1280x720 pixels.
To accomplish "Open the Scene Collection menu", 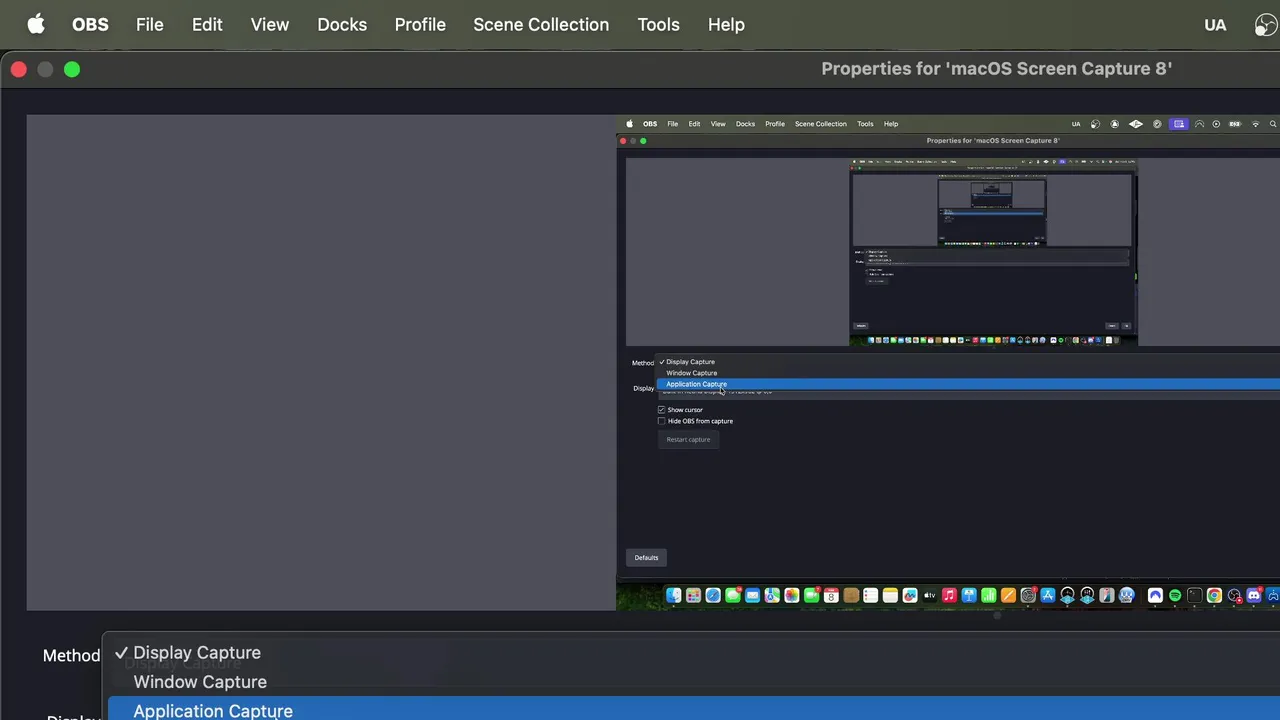I will point(541,25).
